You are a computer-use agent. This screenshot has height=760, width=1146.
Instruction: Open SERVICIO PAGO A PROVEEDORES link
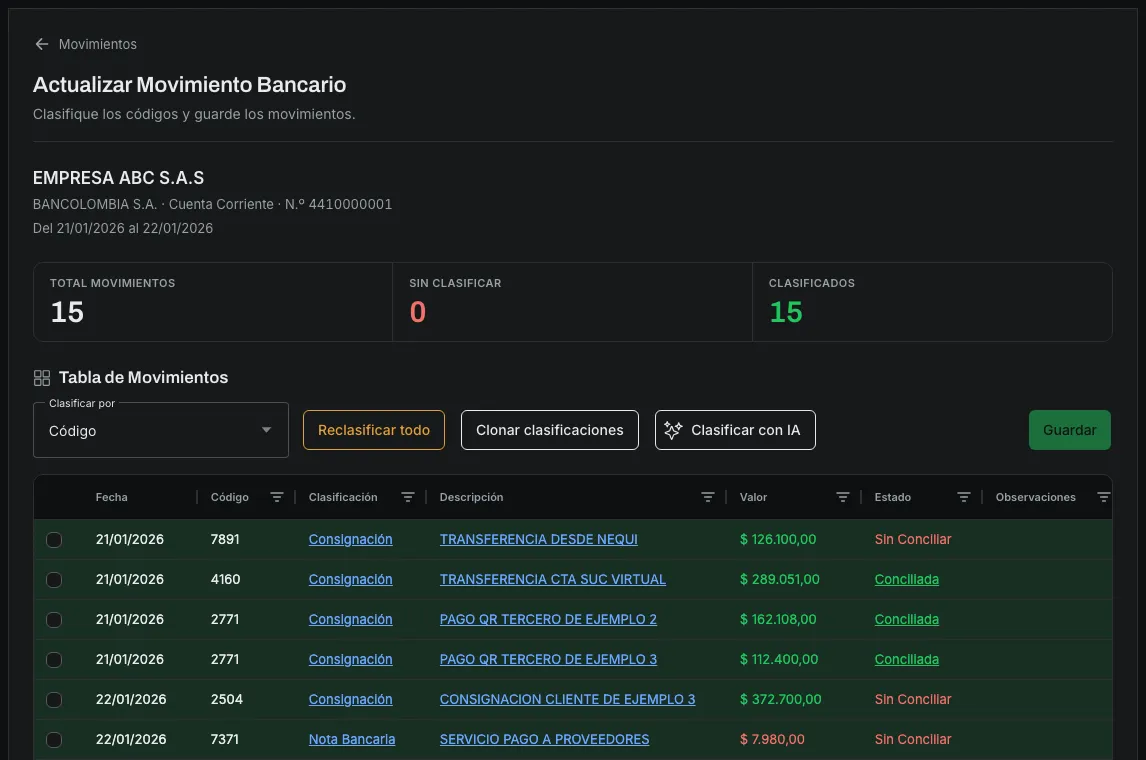(544, 740)
